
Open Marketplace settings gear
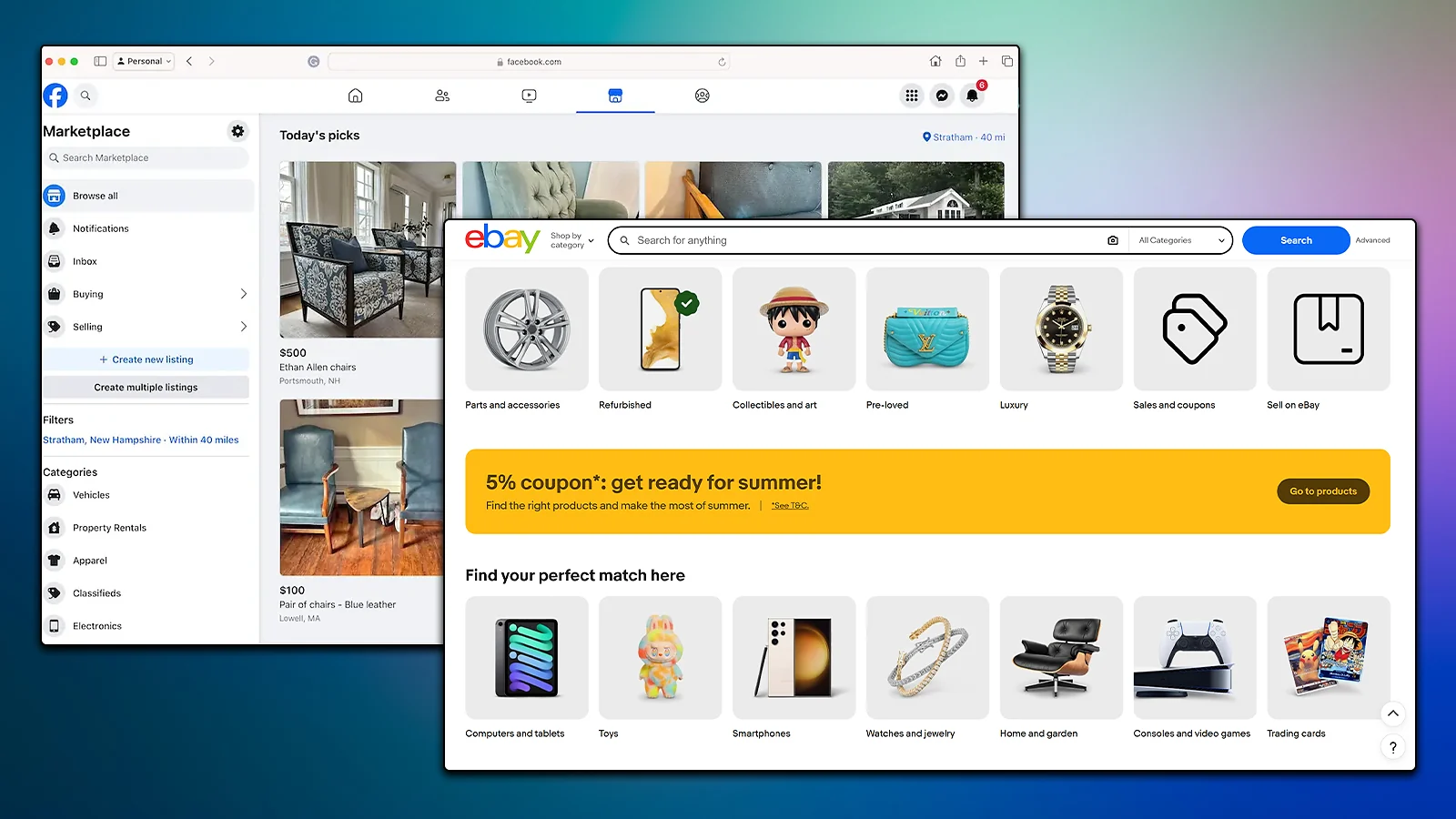pos(238,131)
